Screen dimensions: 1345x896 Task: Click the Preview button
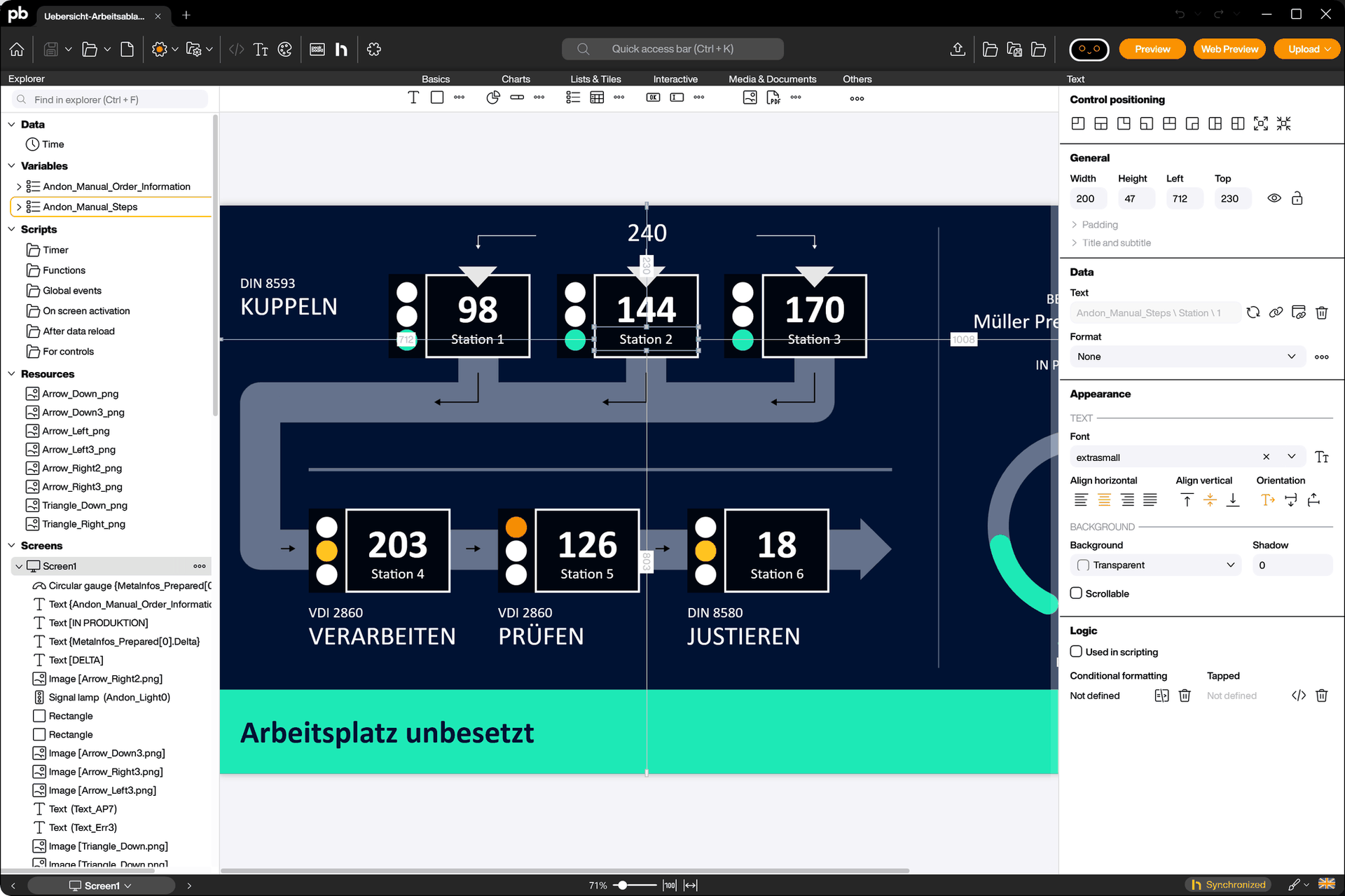pos(1152,49)
